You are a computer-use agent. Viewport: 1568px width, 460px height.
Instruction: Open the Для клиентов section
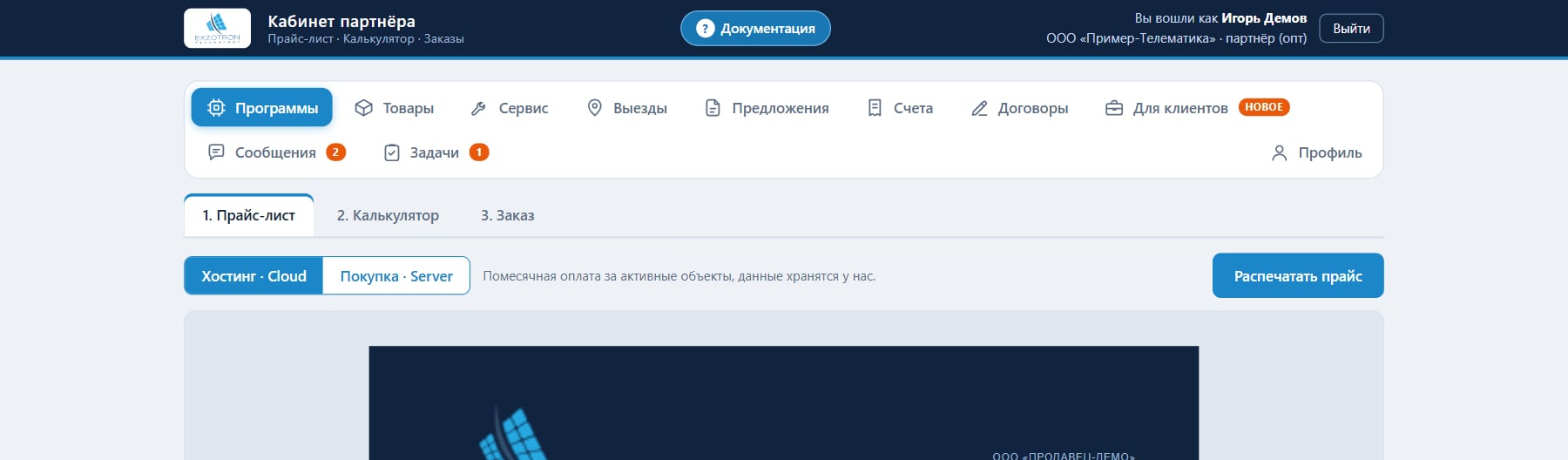[1197, 108]
